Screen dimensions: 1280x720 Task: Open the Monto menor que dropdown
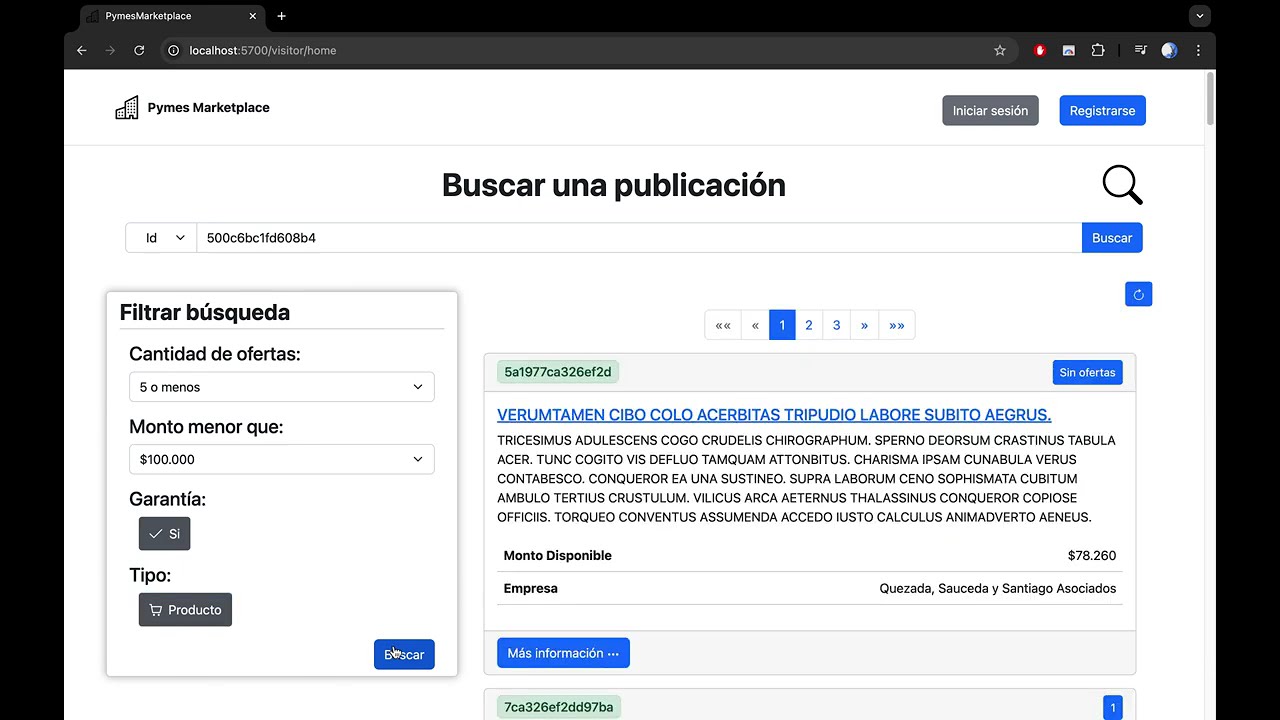click(x=282, y=460)
